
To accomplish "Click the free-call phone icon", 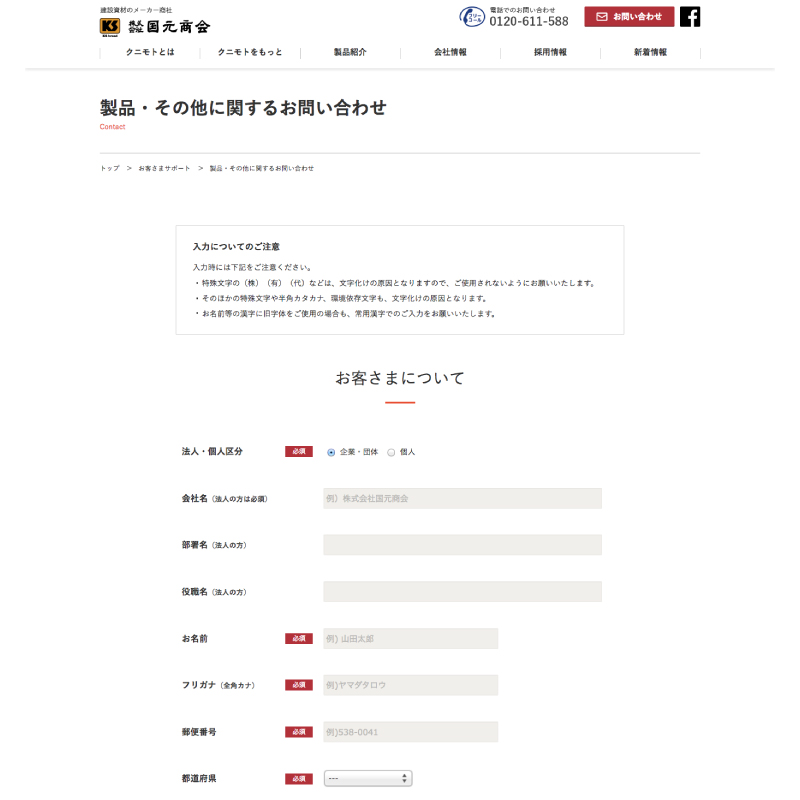I will [472, 17].
